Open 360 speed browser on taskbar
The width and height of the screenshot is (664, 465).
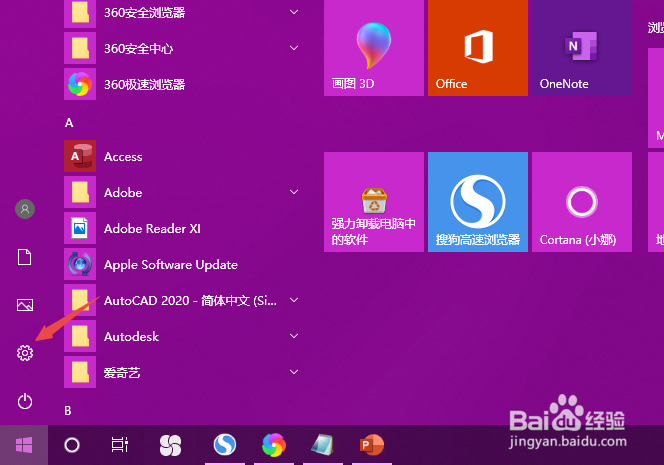tap(274, 445)
